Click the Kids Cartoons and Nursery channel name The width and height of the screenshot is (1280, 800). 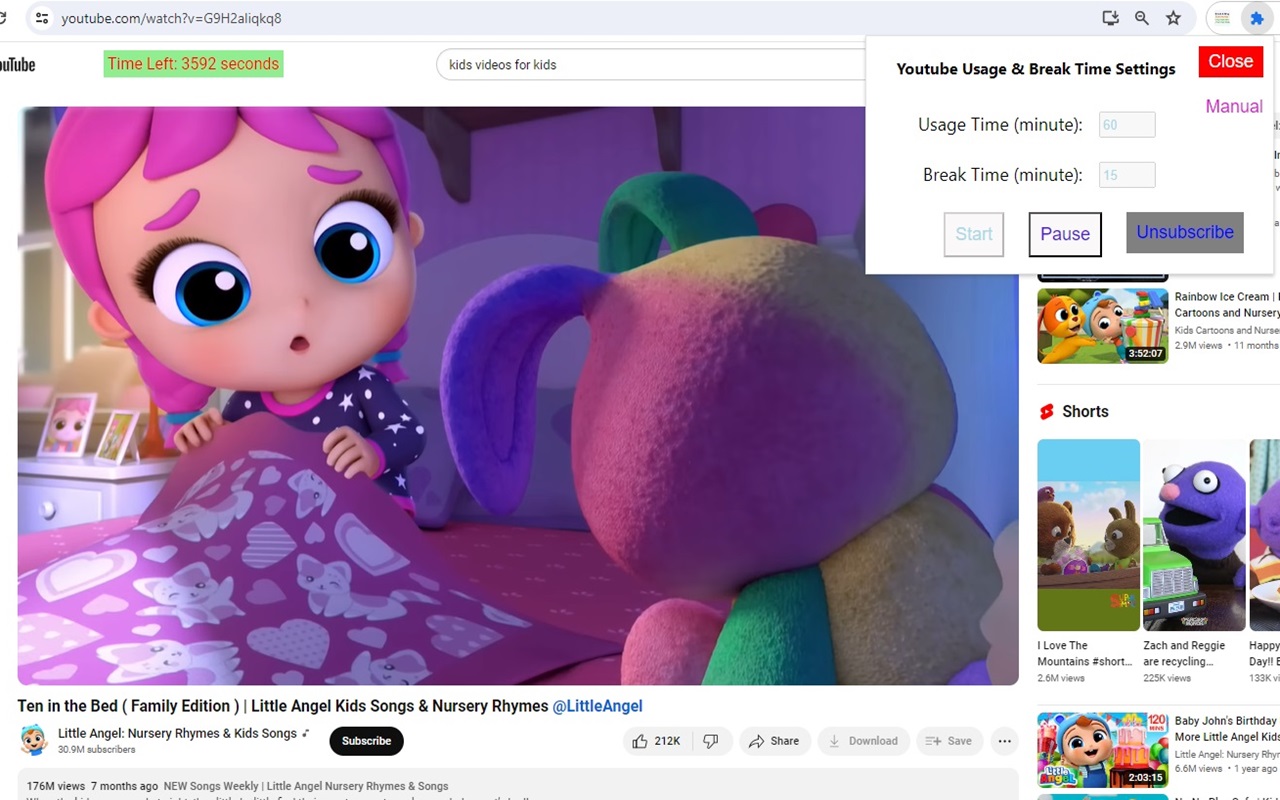(x=1227, y=330)
